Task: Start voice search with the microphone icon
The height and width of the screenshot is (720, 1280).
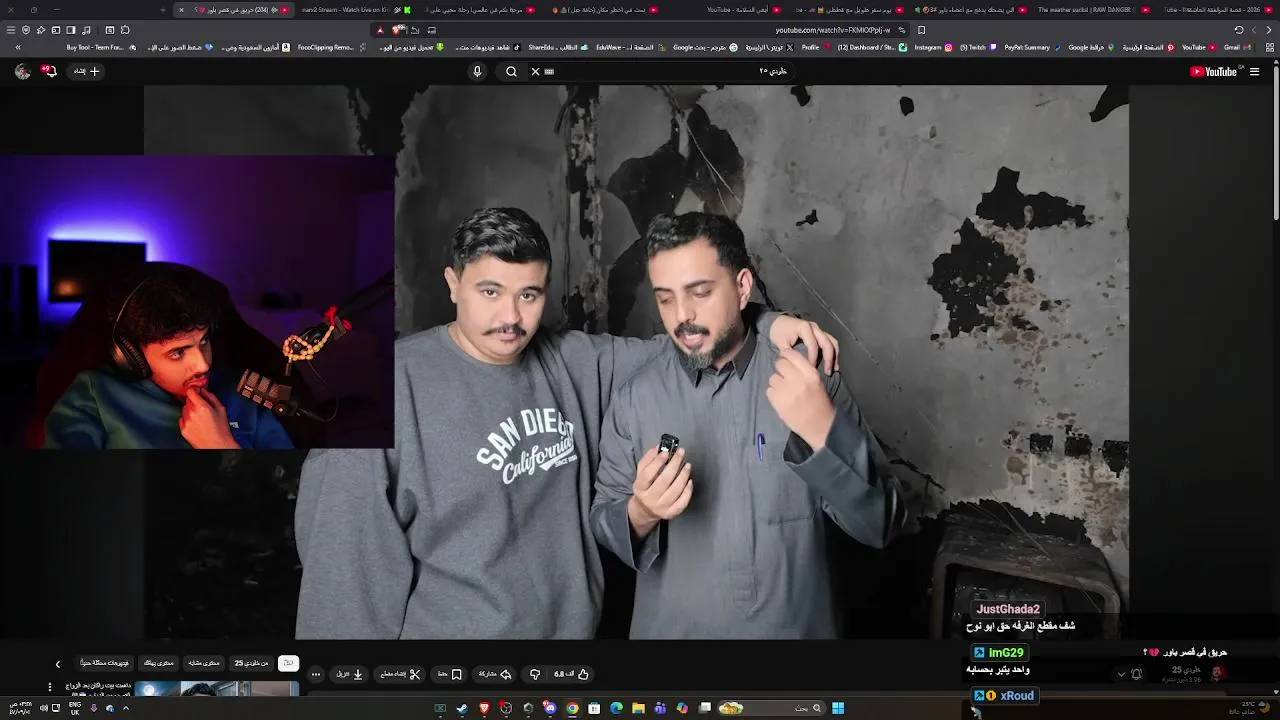Action: coord(477,71)
